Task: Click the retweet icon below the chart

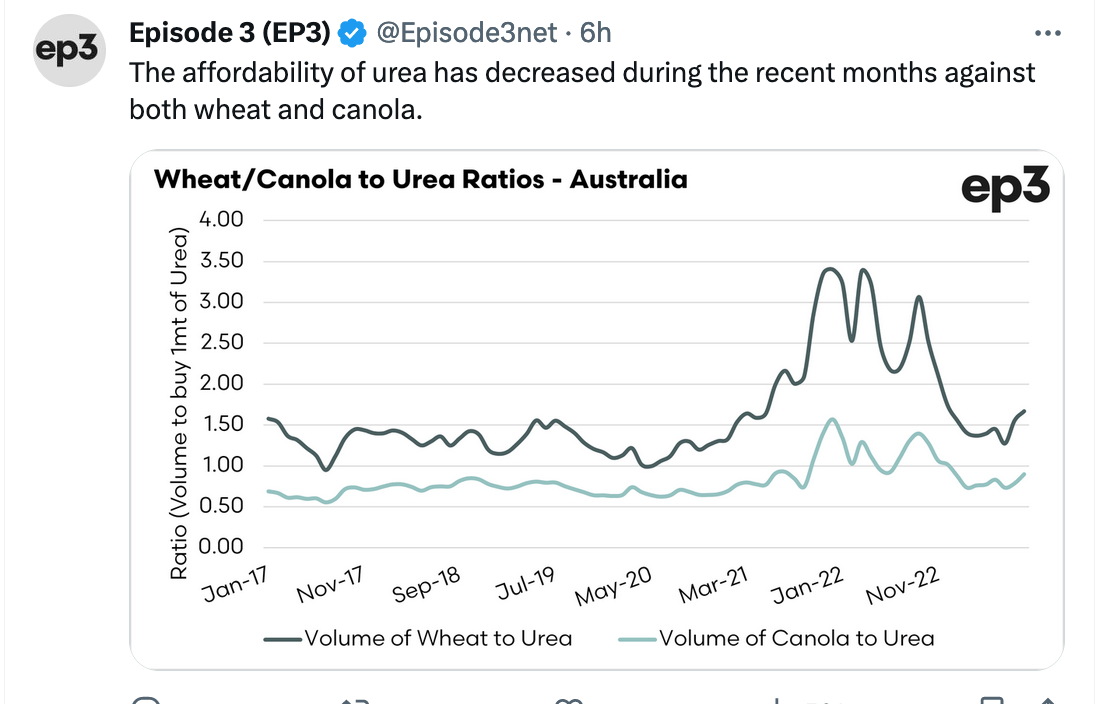Action: [355, 700]
